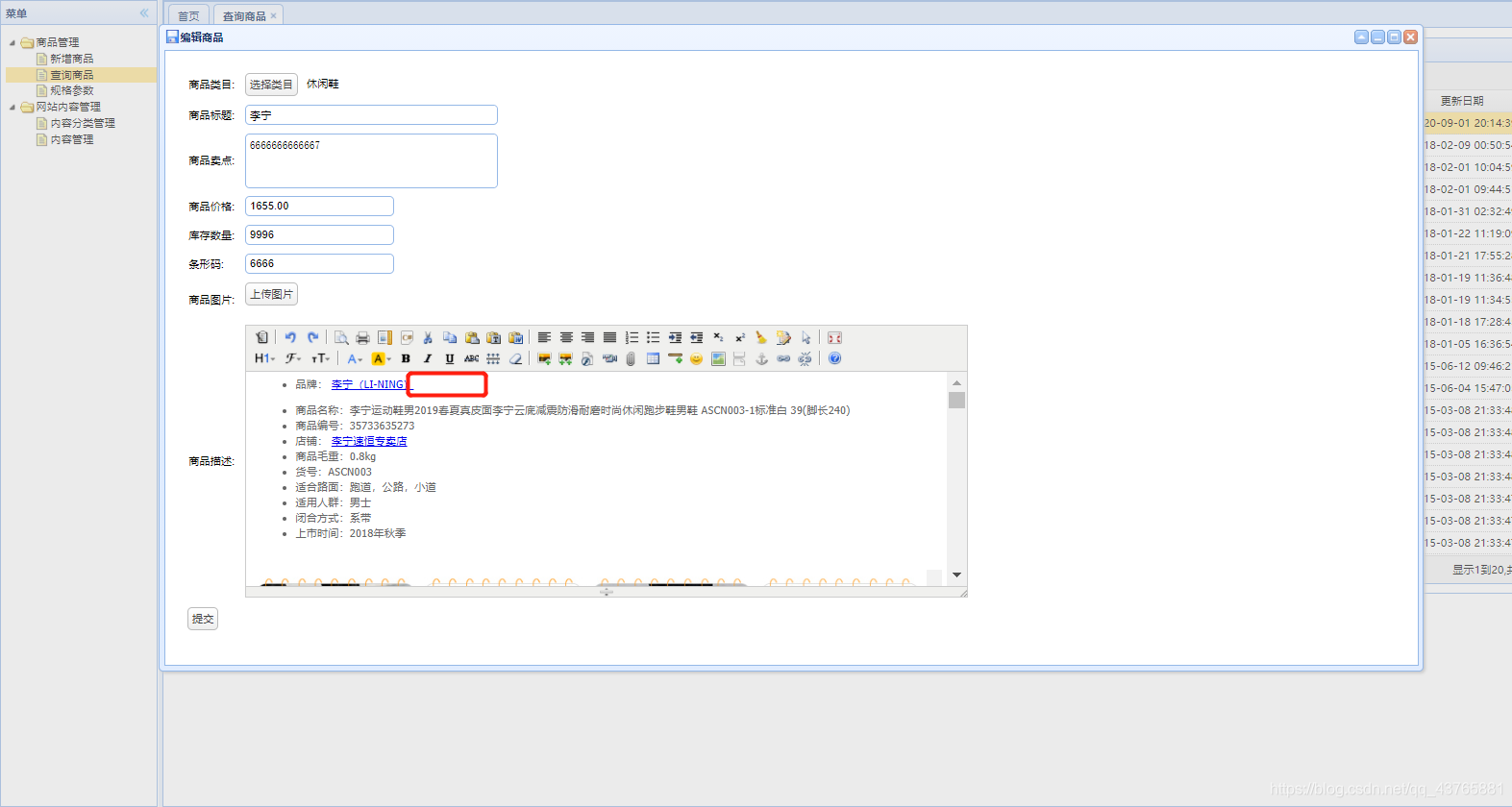
Task: Apply strikethrough formatting
Action: 471,358
